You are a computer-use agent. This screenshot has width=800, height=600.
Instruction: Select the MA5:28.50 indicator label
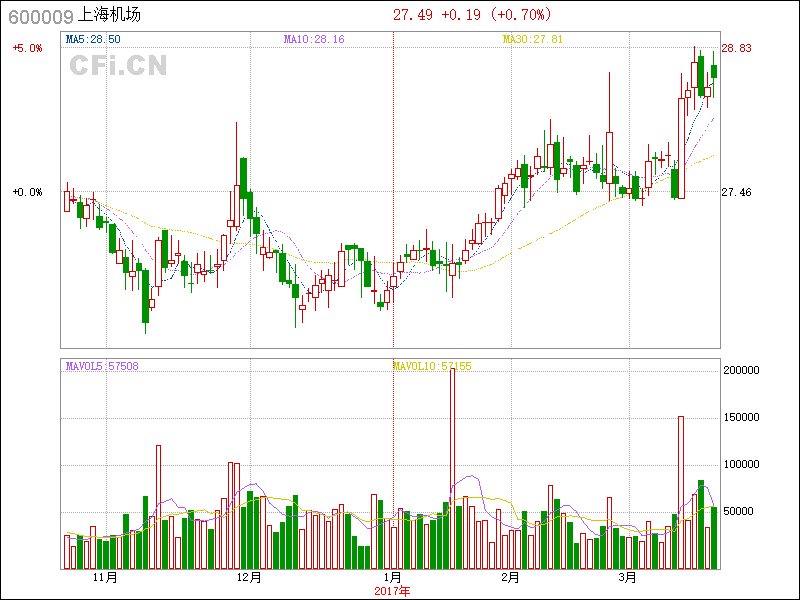(x=93, y=39)
